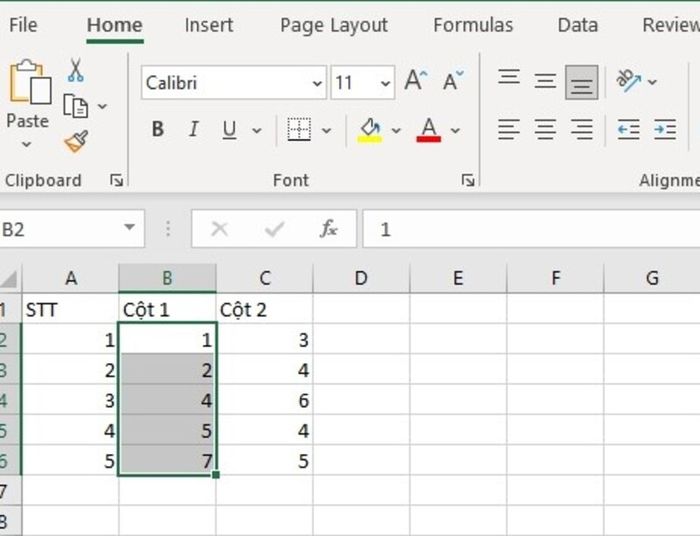Click the Paste clipboard icon
700x536 pixels.
coord(30,81)
